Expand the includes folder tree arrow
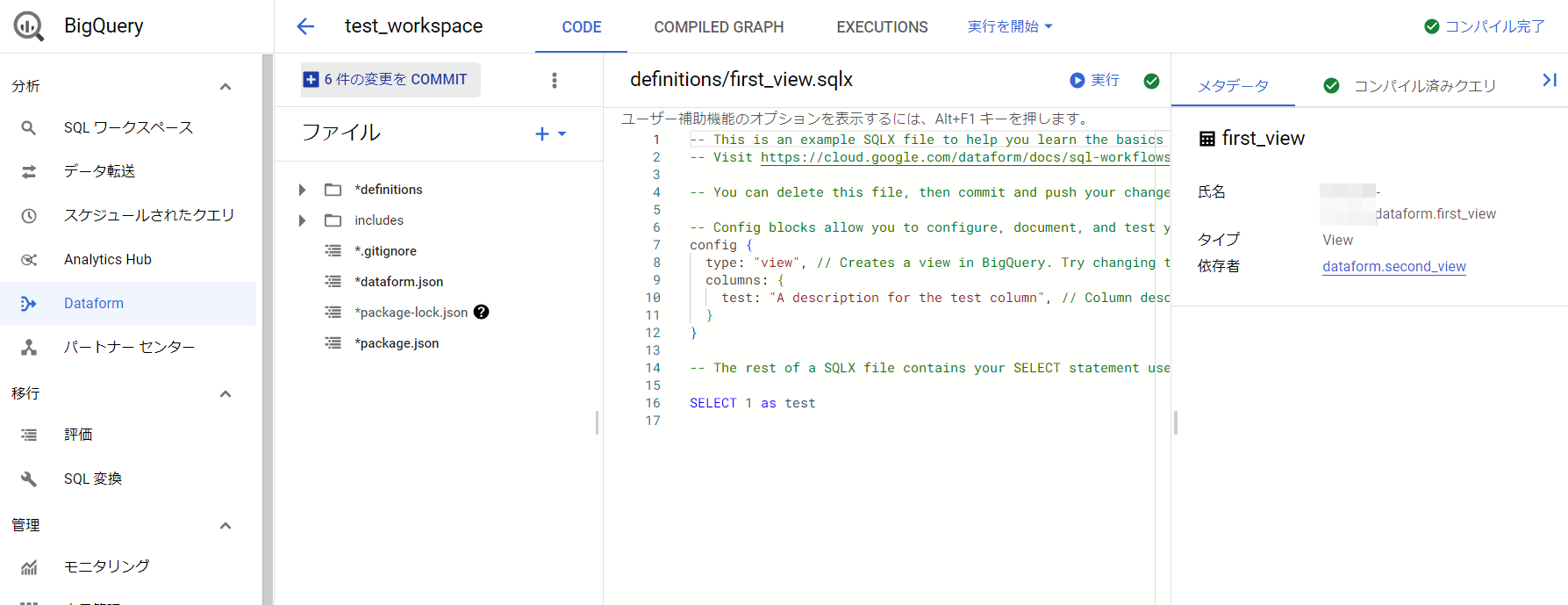This screenshot has width=1568, height=605. (x=302, y=220)
